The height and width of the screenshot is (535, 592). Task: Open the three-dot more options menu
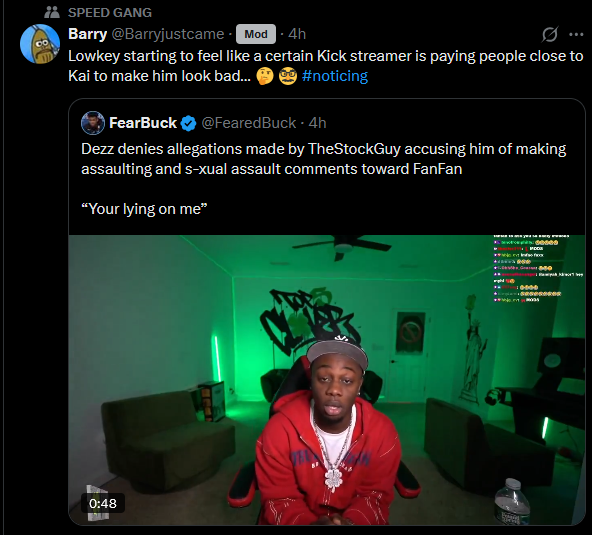pyautogui.click(x=576, y=34)
